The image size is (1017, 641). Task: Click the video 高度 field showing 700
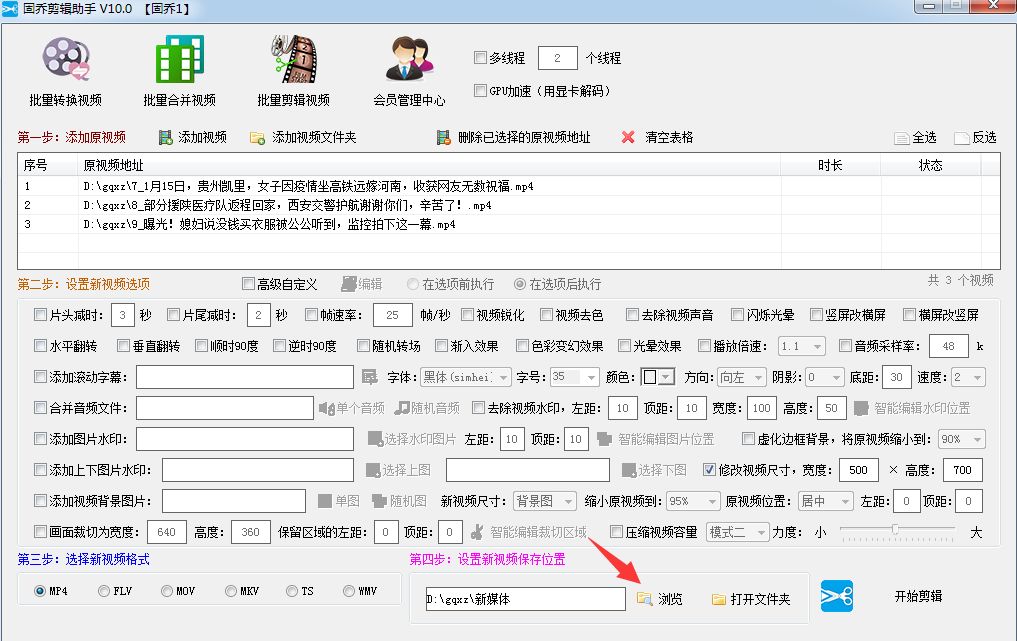click(x=963, y=470)
